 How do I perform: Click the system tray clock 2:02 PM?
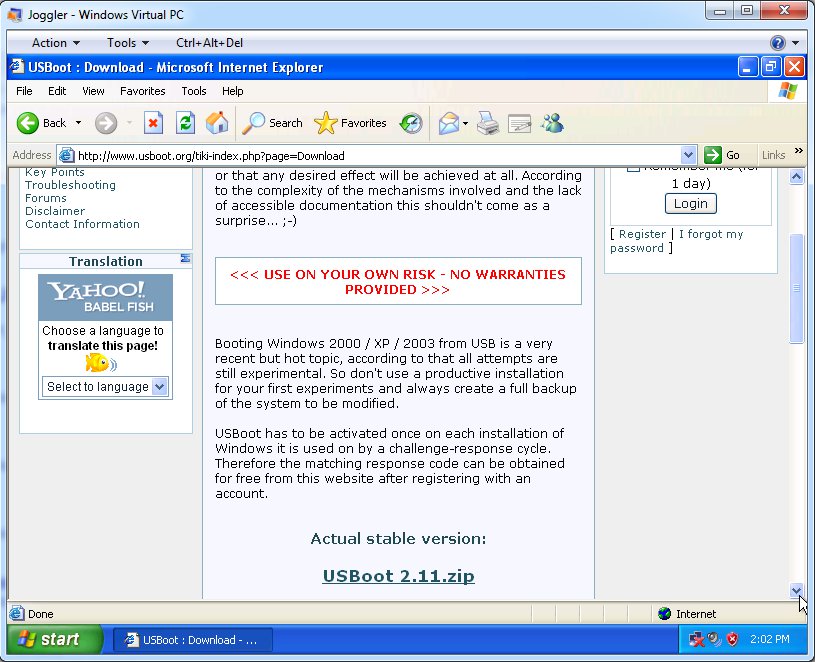[x=769, y=639]
